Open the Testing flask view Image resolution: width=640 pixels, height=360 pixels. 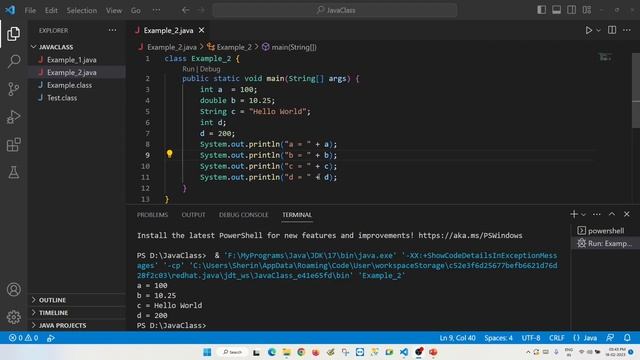pos(13,172)
